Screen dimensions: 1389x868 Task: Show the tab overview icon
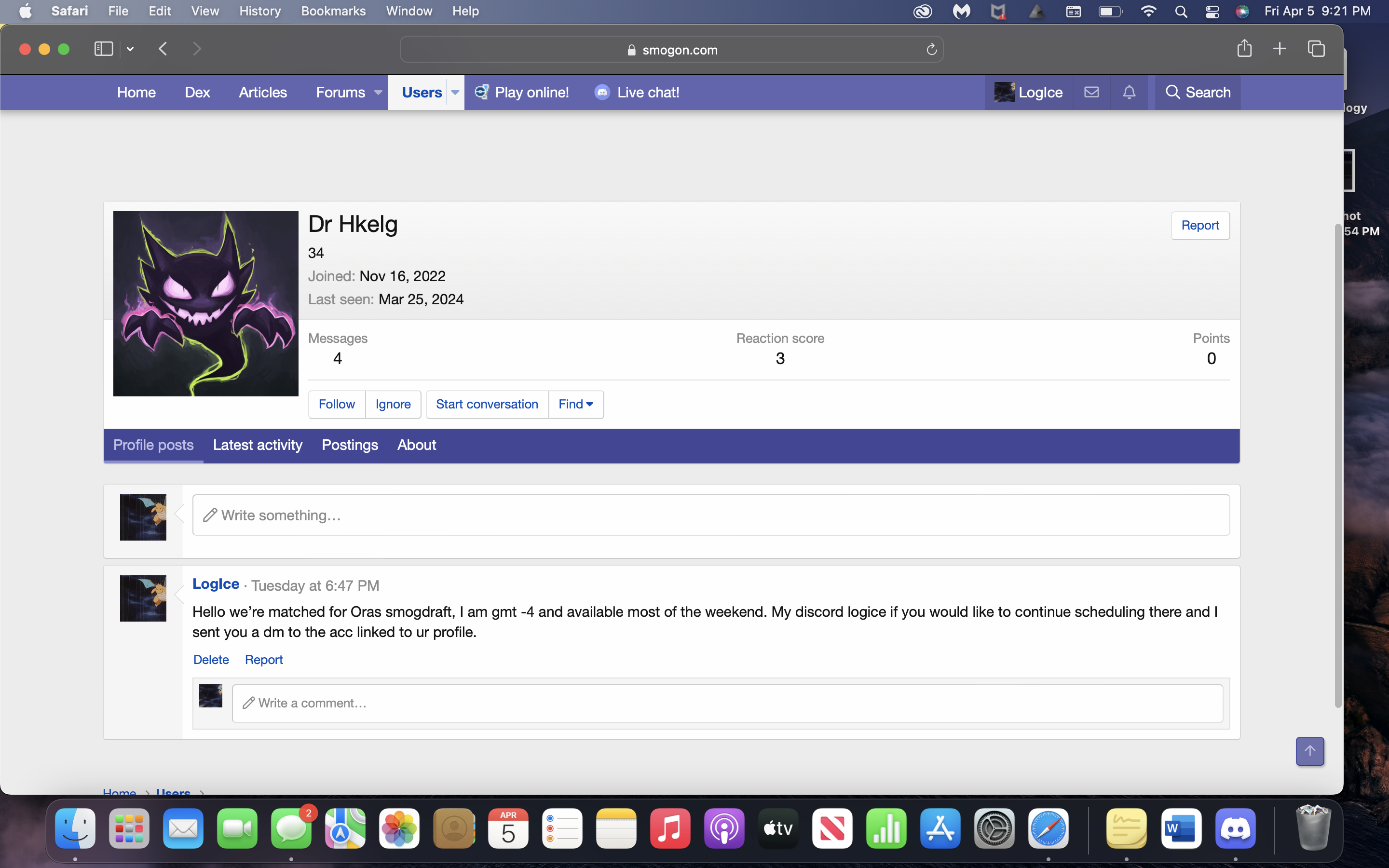click(1316, 49)
